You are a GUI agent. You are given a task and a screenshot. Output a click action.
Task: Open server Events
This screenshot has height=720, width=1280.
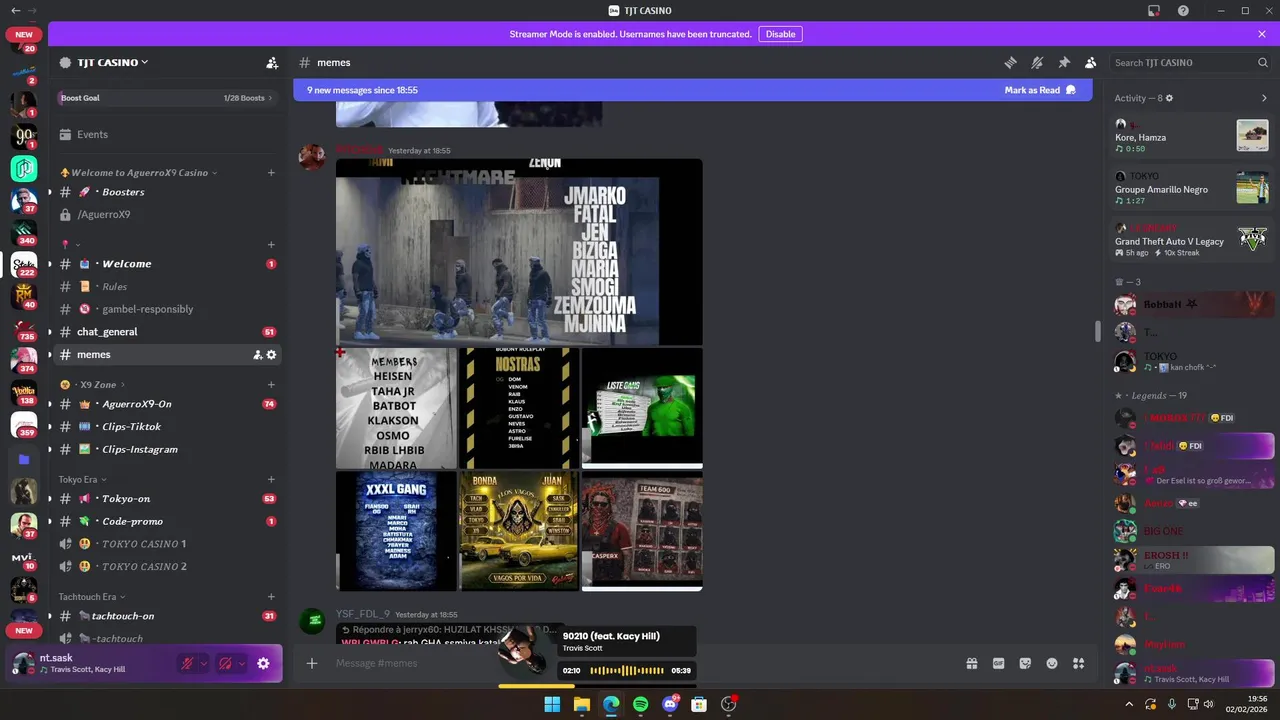(166, 134)
